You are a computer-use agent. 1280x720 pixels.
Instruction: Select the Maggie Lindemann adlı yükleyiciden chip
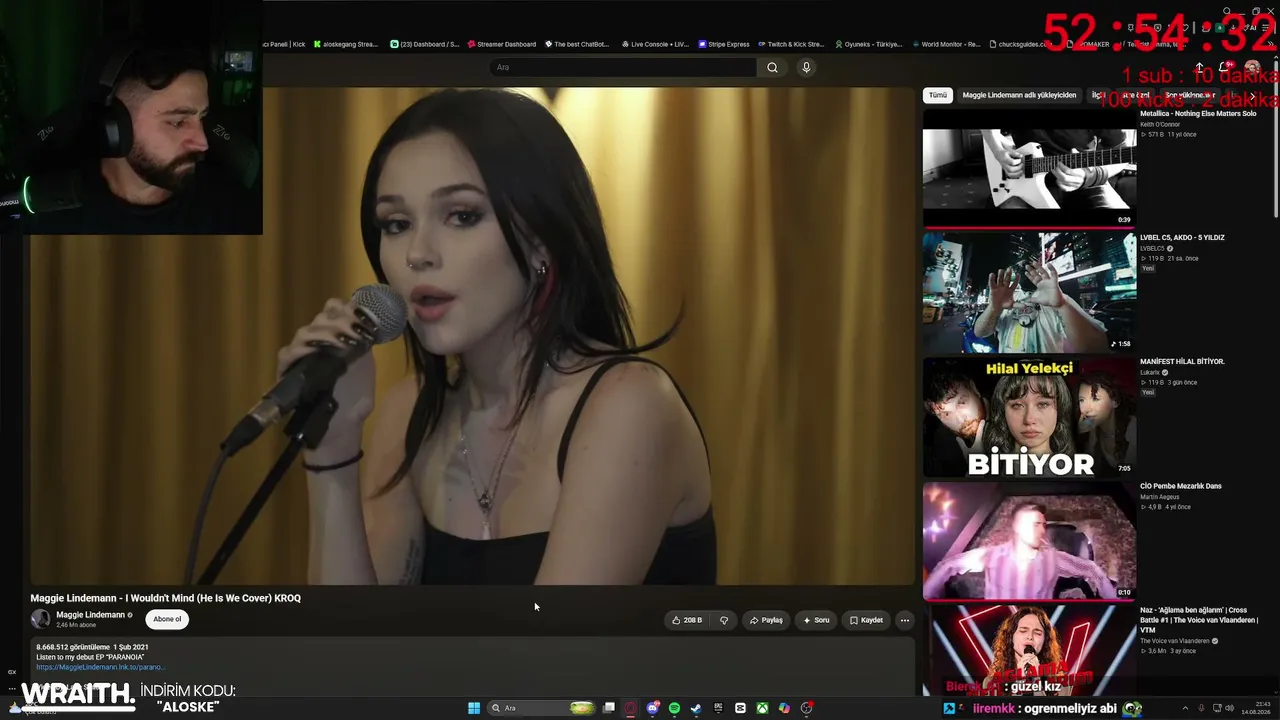1019,95
